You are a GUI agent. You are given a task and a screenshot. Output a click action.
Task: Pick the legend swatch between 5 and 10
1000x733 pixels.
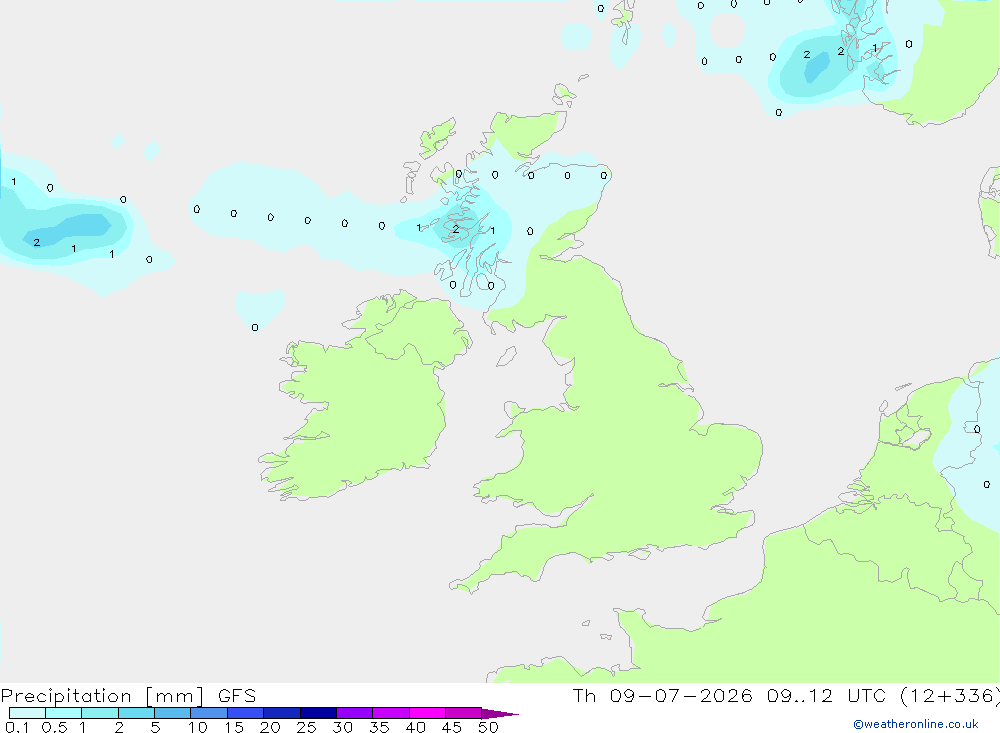tap(173, 713)
